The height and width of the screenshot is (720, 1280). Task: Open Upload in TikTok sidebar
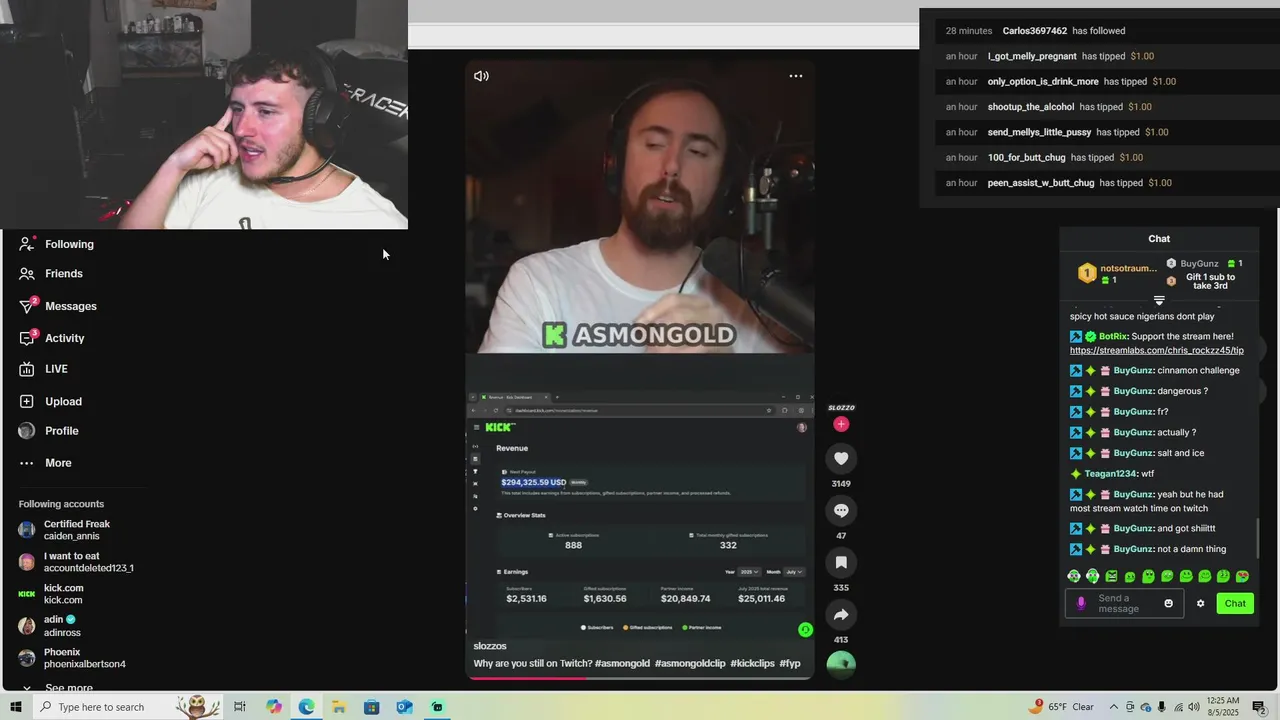(50, 401)
